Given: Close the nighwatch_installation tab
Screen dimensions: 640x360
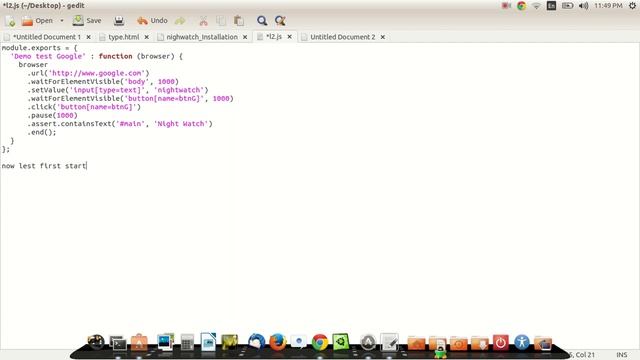Looking at the screenshot, I should 245,37.
